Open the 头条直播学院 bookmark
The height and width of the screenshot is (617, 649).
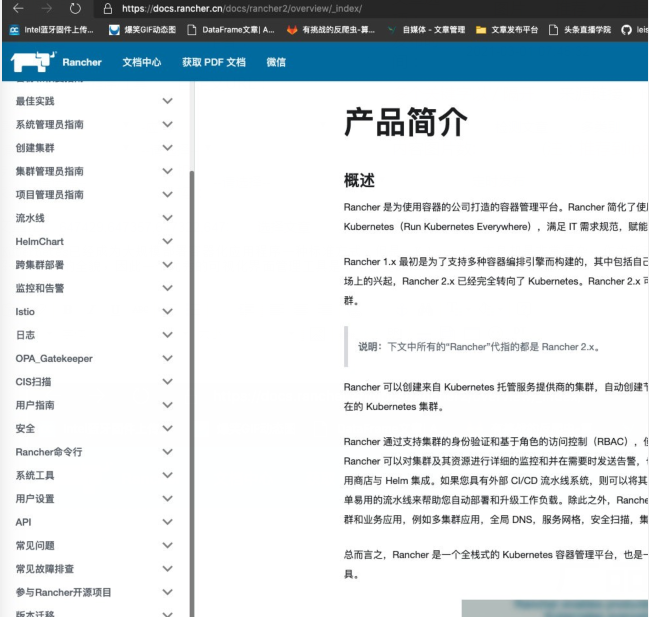click(579, 30)
